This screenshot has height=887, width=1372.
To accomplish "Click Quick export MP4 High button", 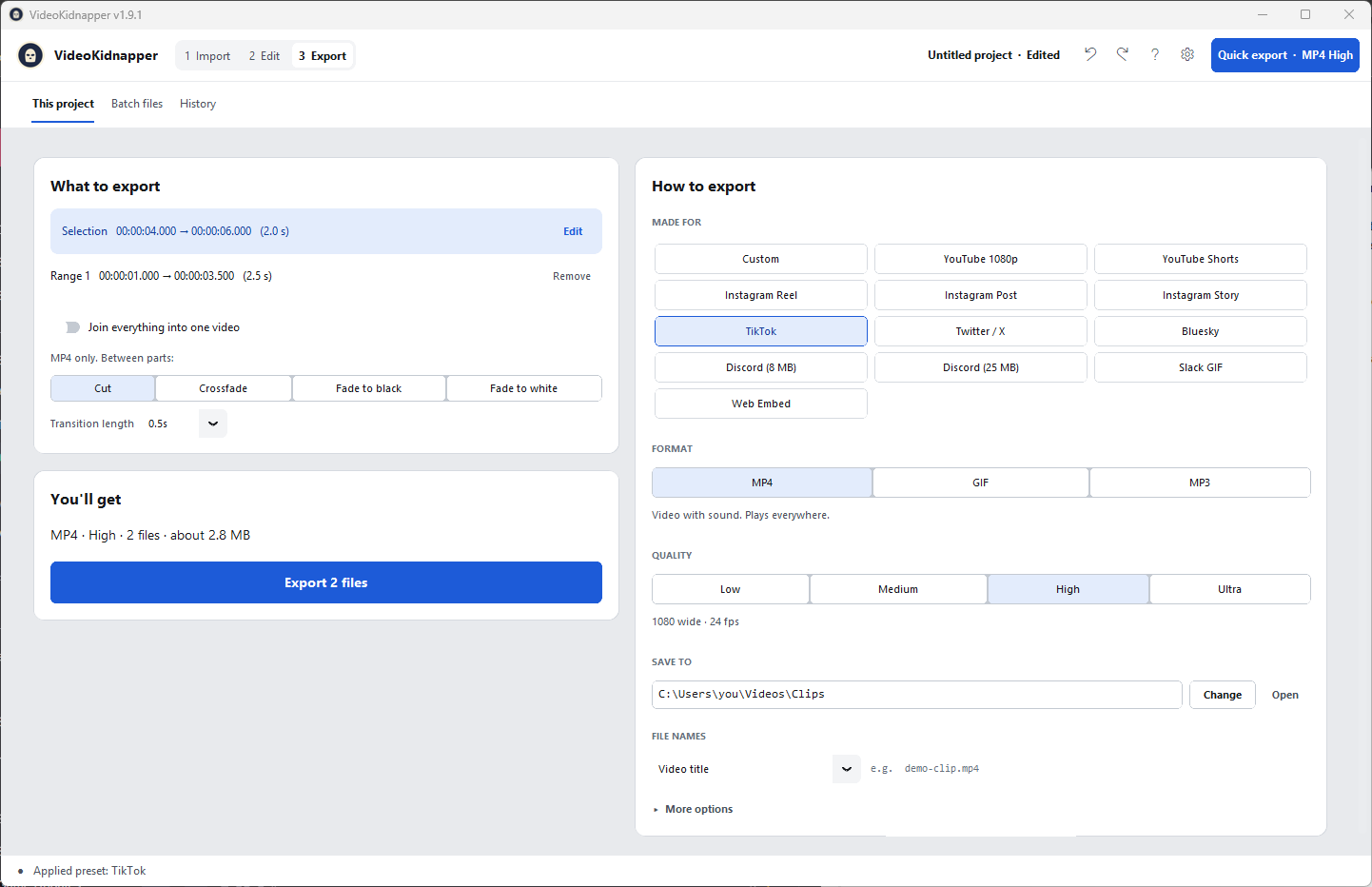I will pos(1285,55).
